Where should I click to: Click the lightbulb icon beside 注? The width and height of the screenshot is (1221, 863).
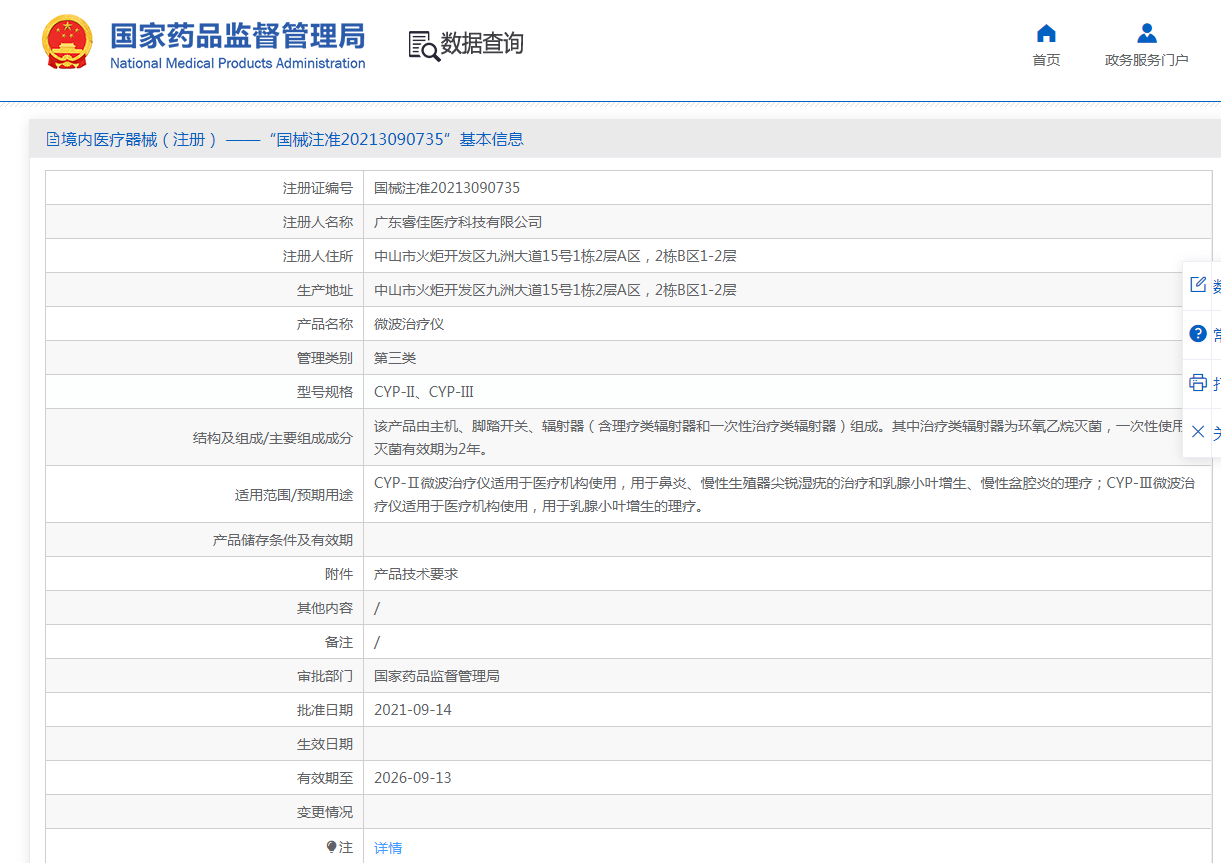pos(331,847)
